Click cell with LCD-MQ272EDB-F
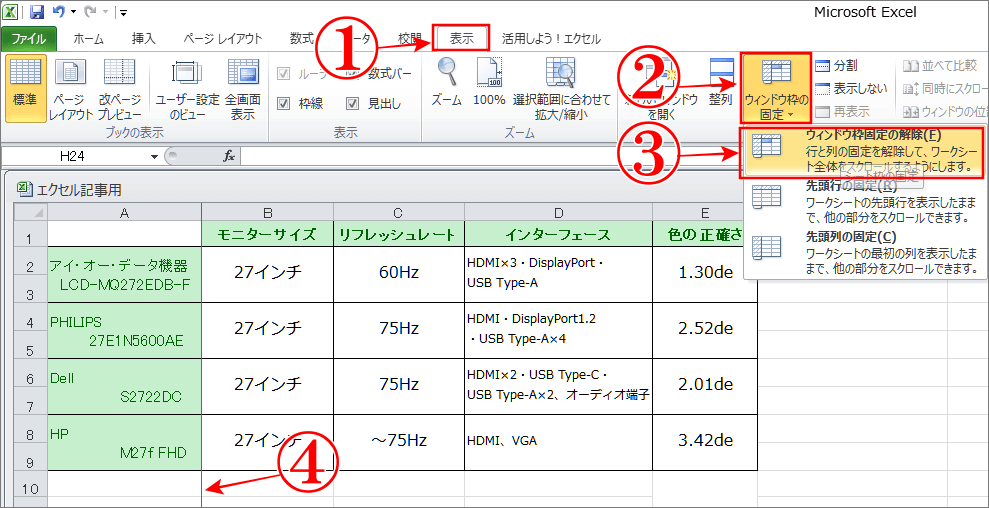989x508 pixels. click(124, 275)
